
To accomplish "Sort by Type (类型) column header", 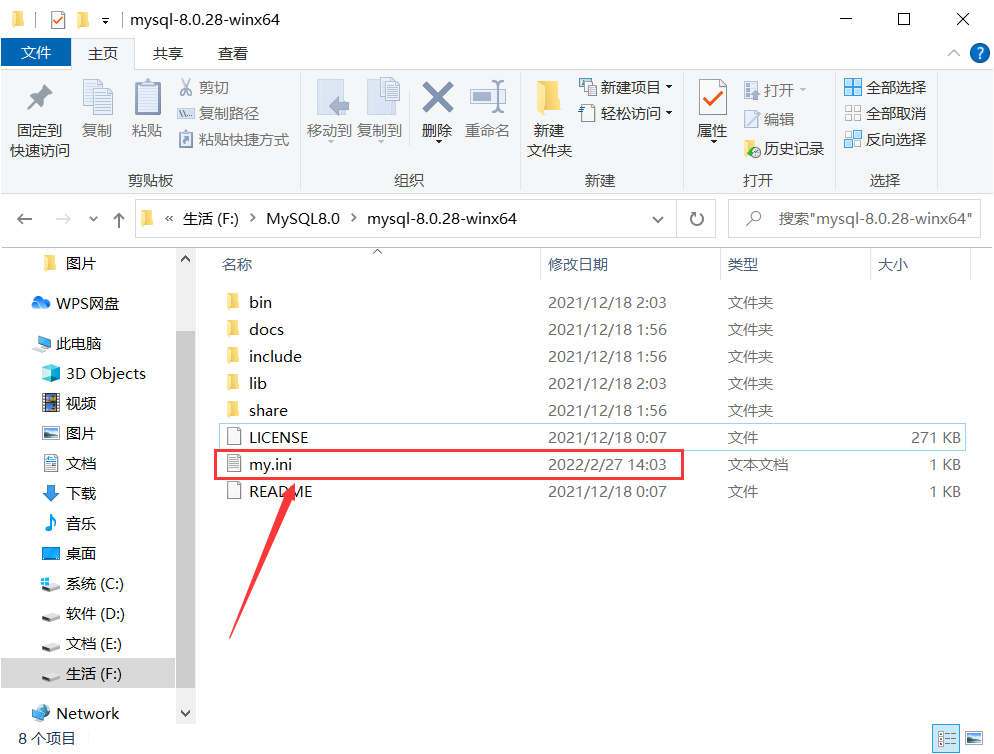I will click(x=742, y=264).
